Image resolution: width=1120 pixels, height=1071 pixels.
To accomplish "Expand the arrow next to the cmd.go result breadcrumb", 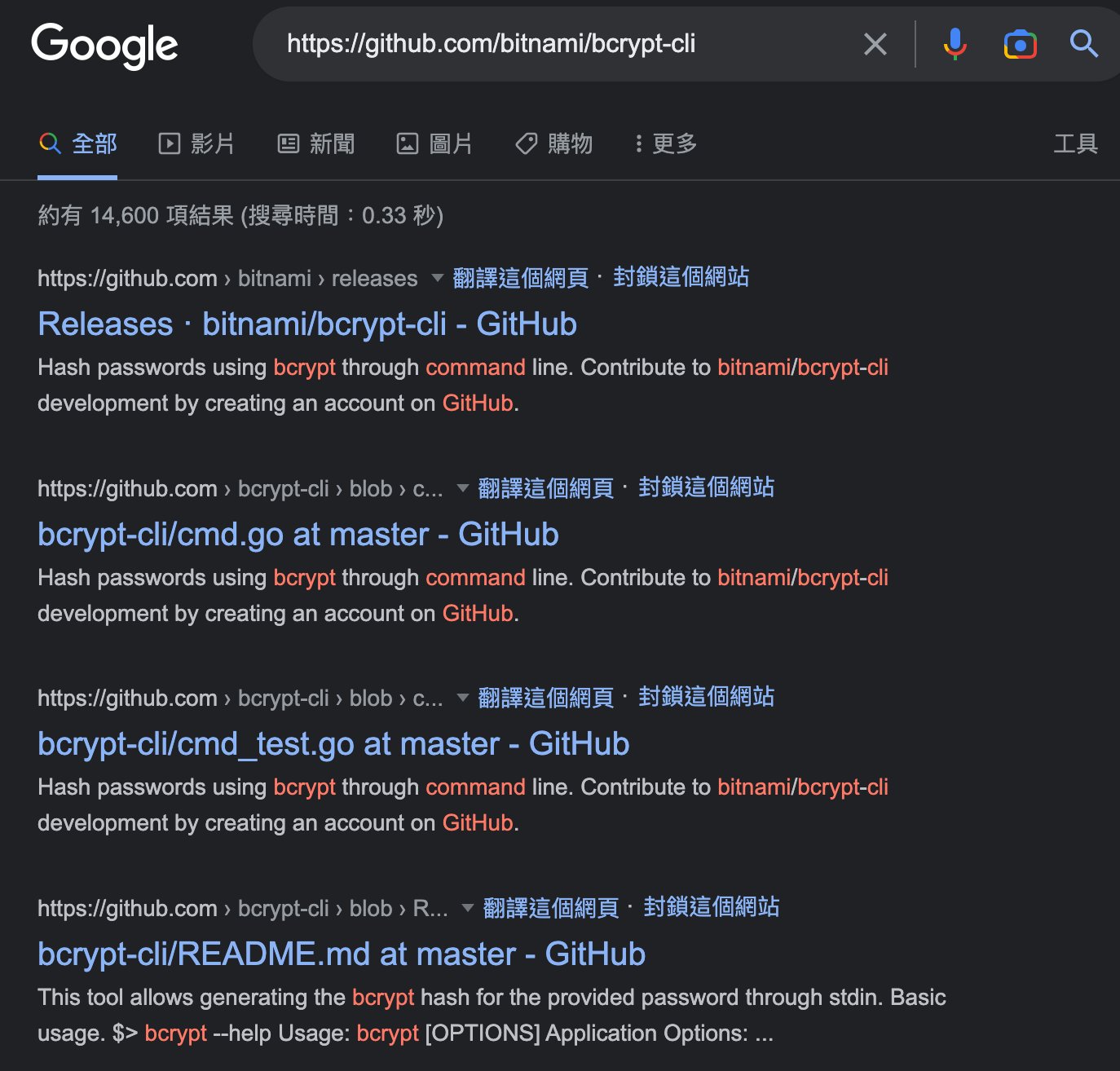I will pyautogui.click(x=461, y=489).
